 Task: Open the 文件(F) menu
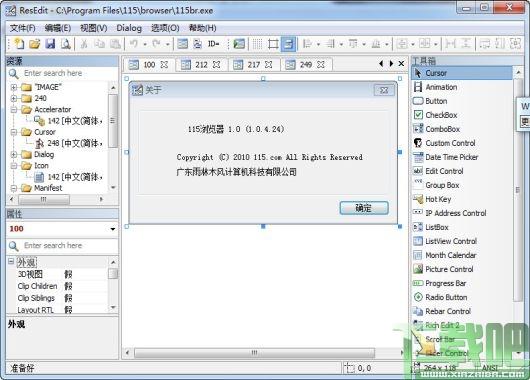click(23, 28)
